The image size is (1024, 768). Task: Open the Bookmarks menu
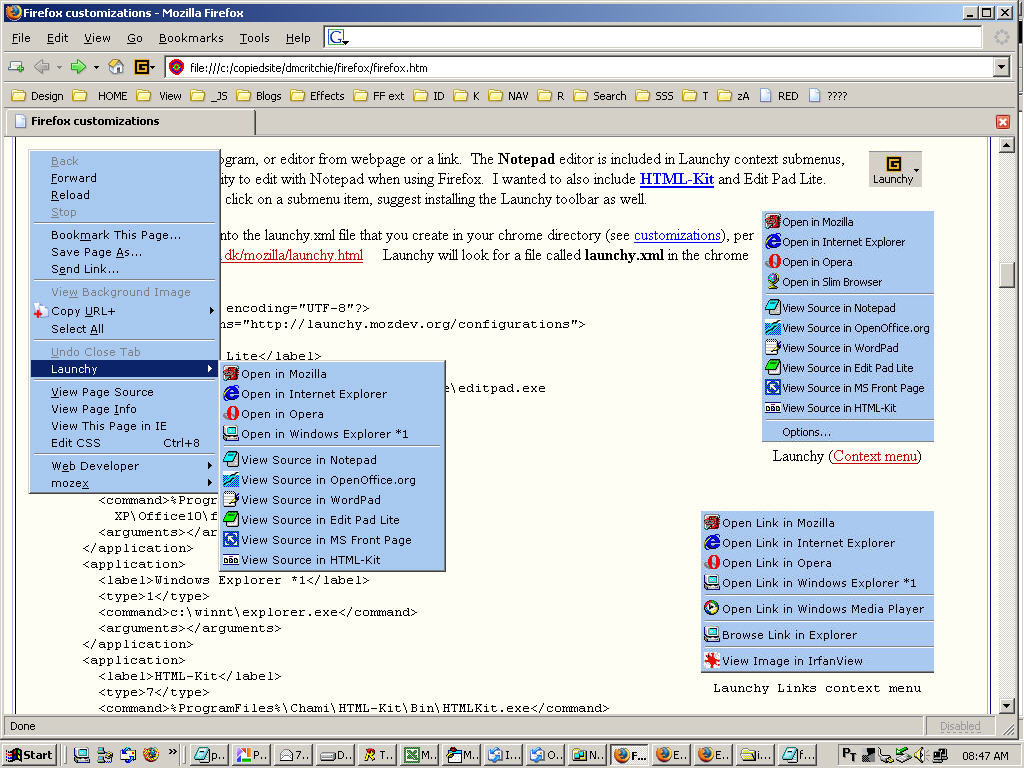[191, 38]
